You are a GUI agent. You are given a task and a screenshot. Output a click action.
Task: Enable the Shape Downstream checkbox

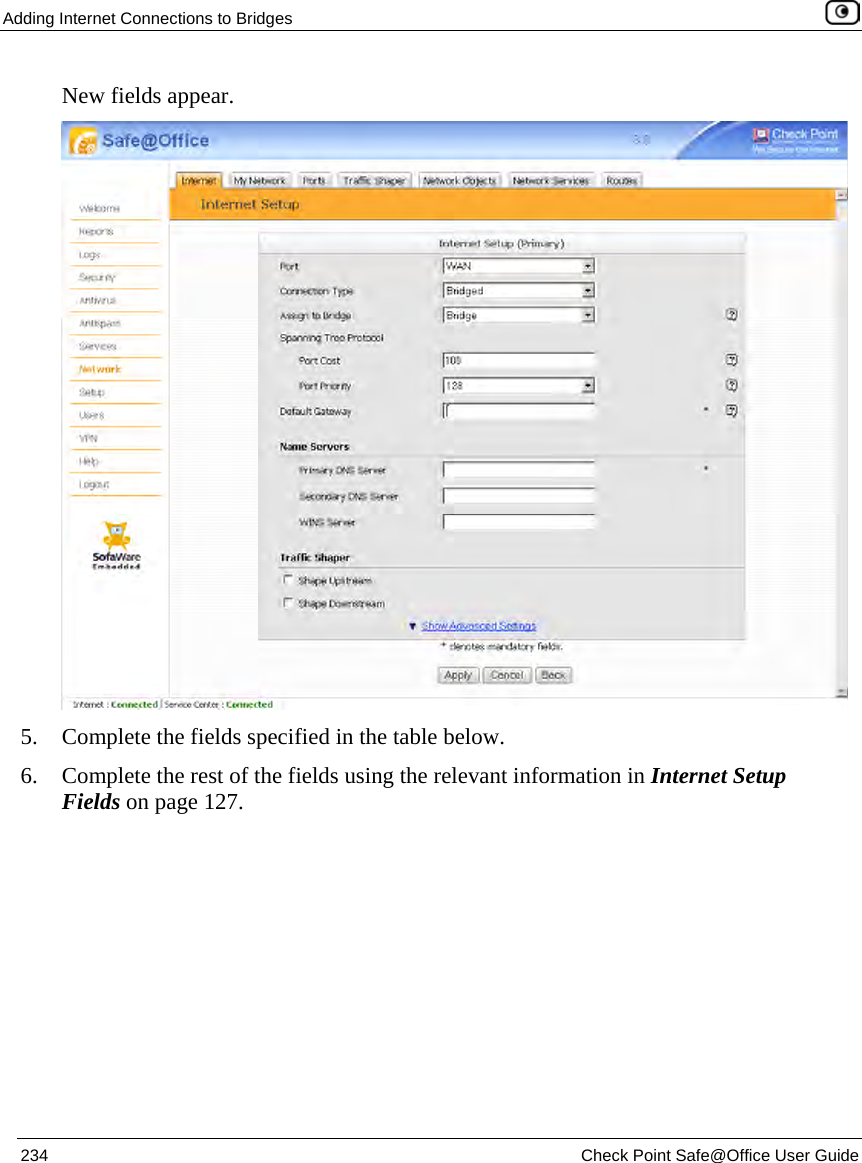tap(288, 602)
